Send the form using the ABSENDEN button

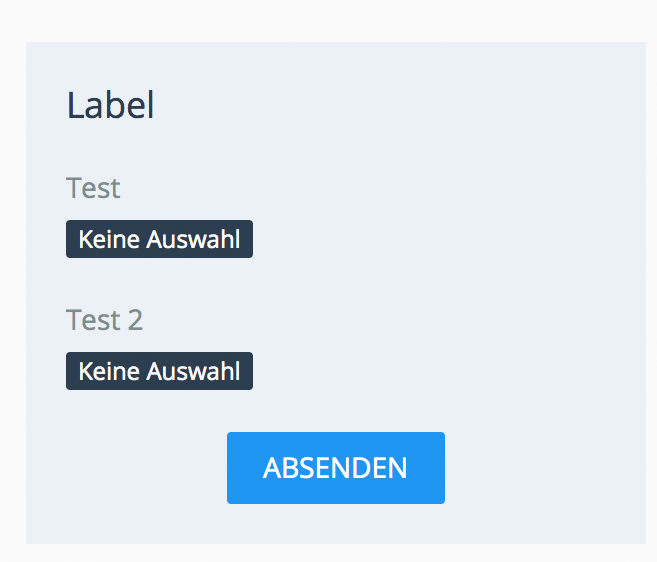click(x=335, y=468)
